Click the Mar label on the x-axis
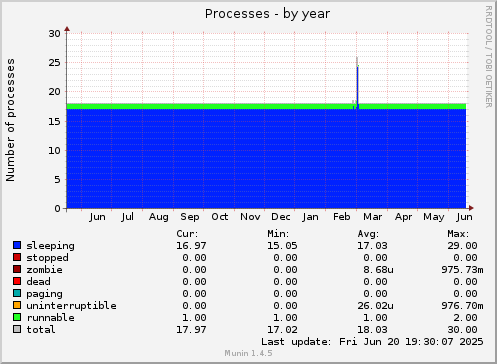Image resolution: width=497 pixels, height=364 pixels. pyautogui.click(x=373, y=217)
